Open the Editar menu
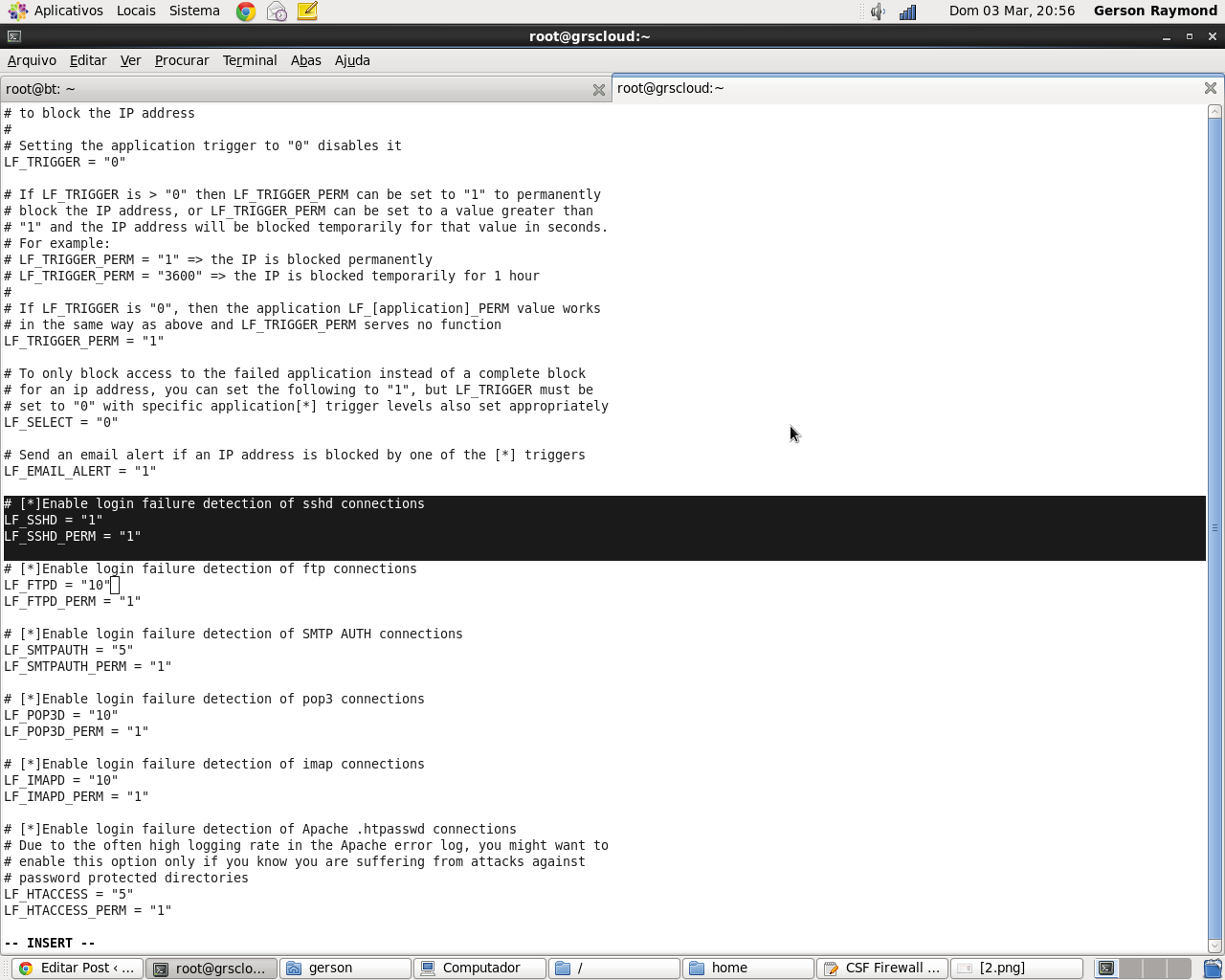This screenshot has width=1225, height=980. (x=88, y=60)
